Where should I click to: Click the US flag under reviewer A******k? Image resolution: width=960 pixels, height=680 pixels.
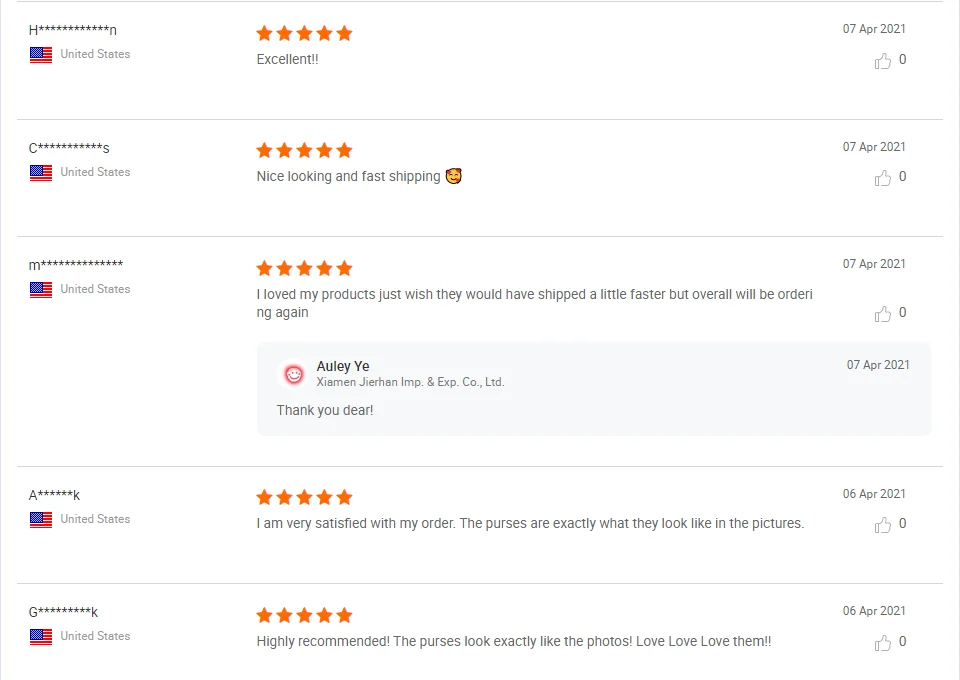(x=41, y=520)
